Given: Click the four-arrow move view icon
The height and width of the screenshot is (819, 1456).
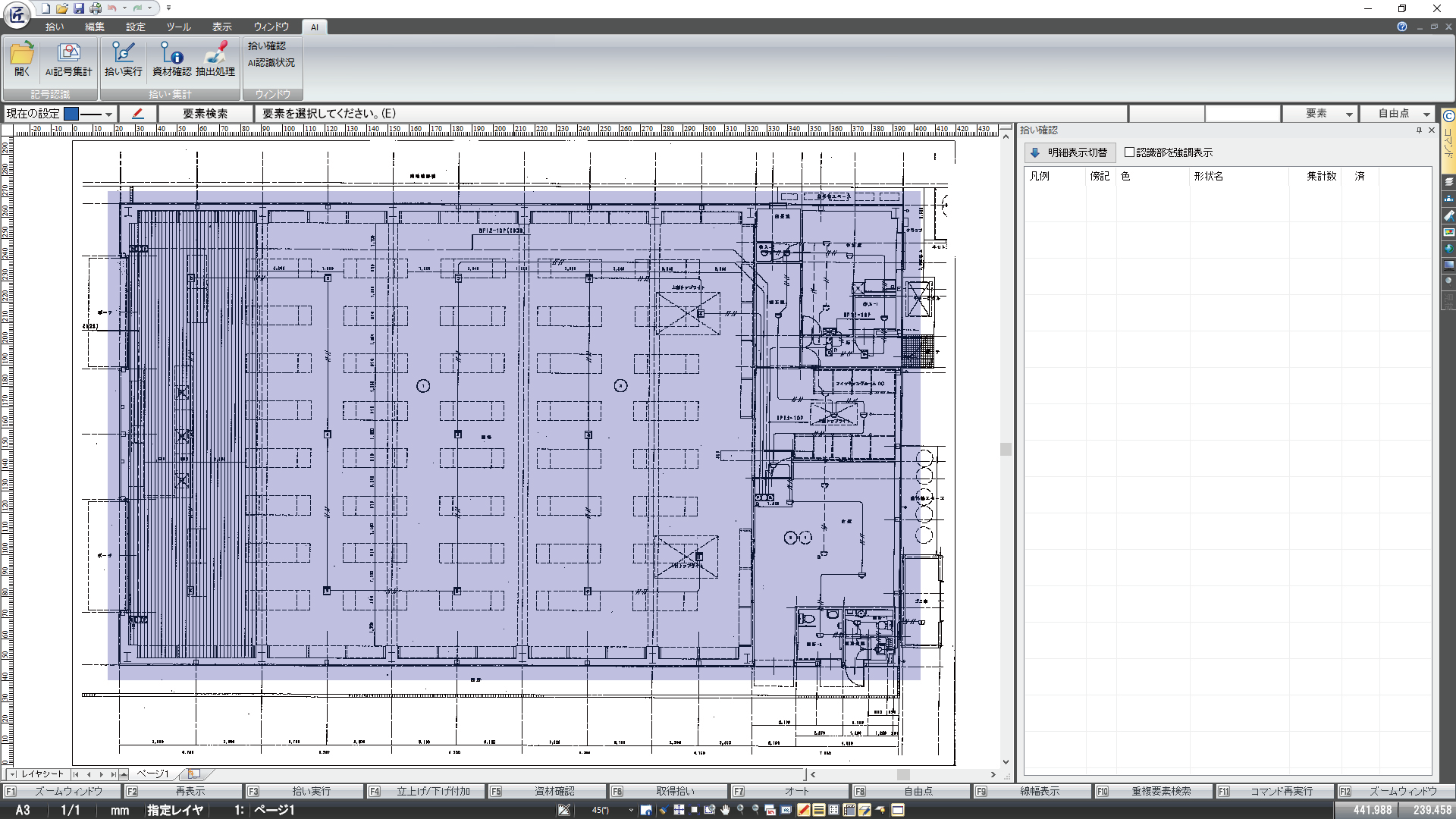Looking at the screenshot, I should [x=679, y=810].
